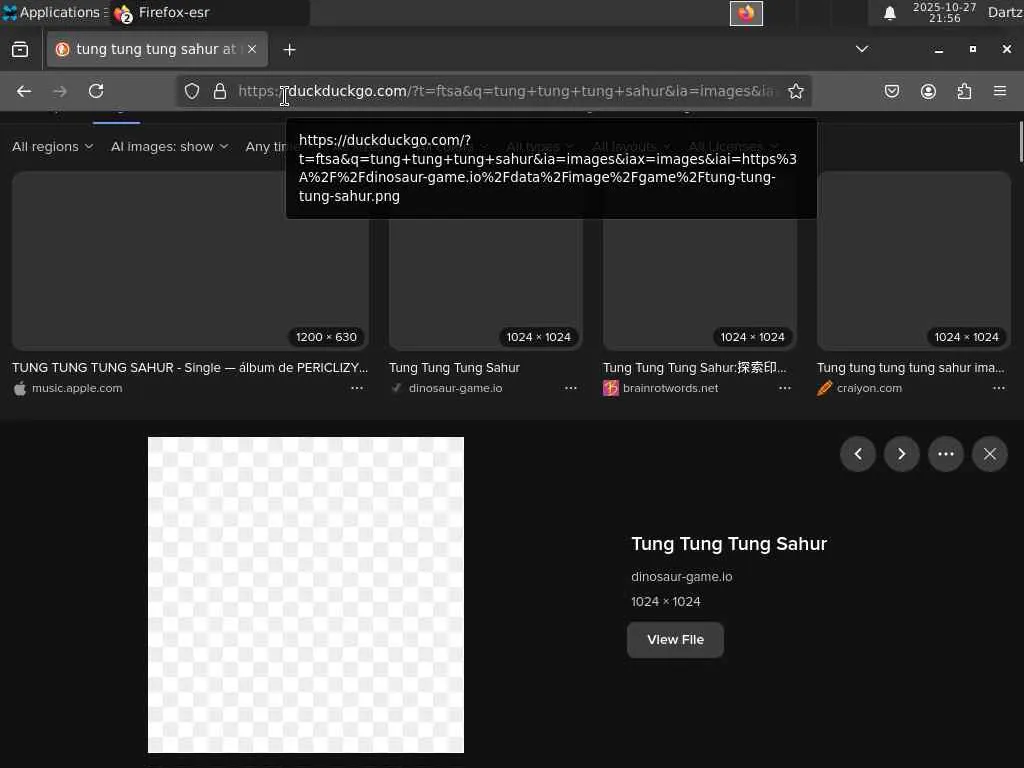The width and height of the screenshot is (1024, 768).
Task: Click the Firefox icon in top panel tray
Action: click(746, 13)
